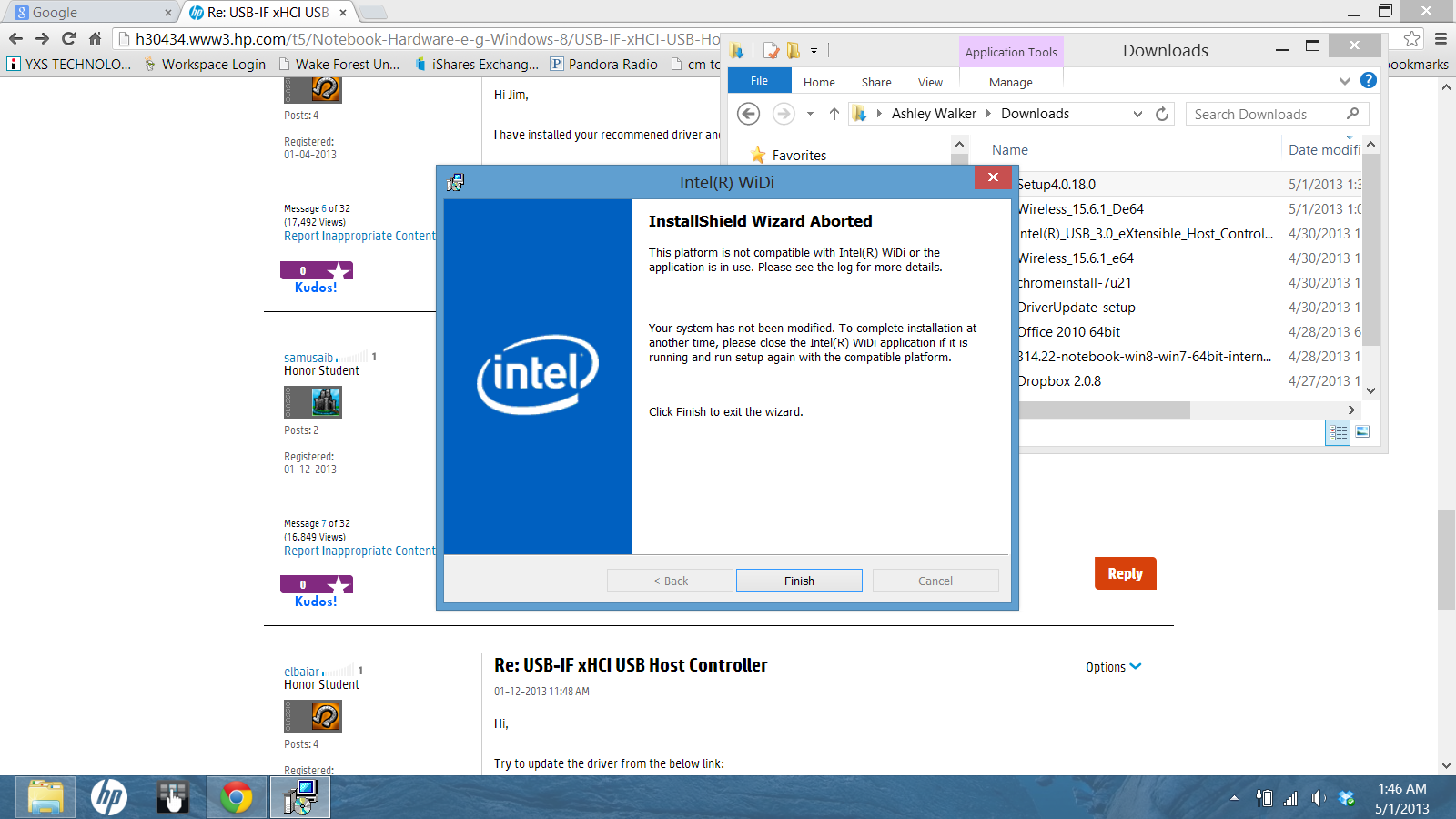Screen dimensions: 1456x819
Task: Click the Reply button on forum
Action: (1125, 573)
